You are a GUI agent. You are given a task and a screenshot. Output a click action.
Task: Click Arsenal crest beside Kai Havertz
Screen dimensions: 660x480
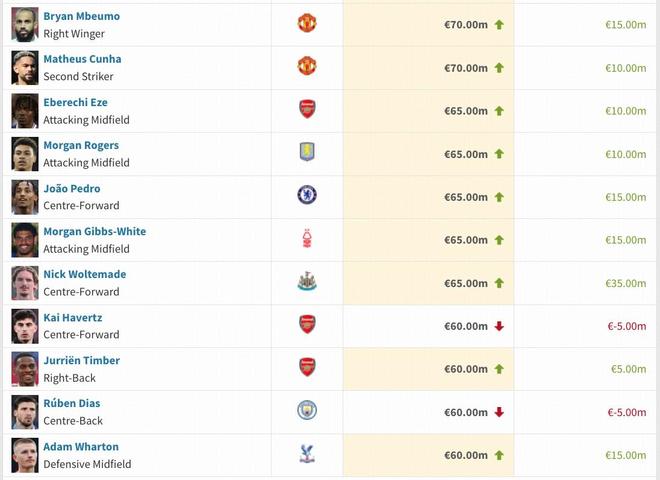coord(307,324)
